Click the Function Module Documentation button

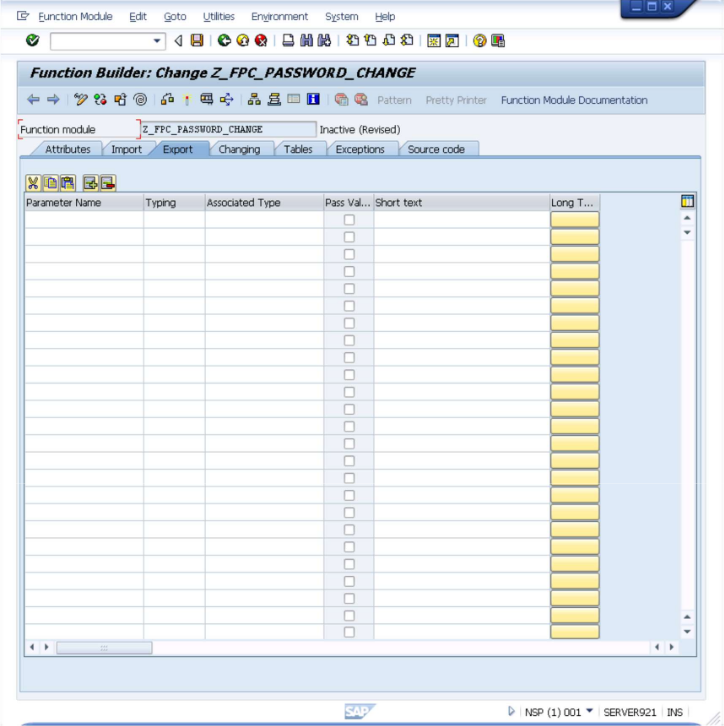574,100
